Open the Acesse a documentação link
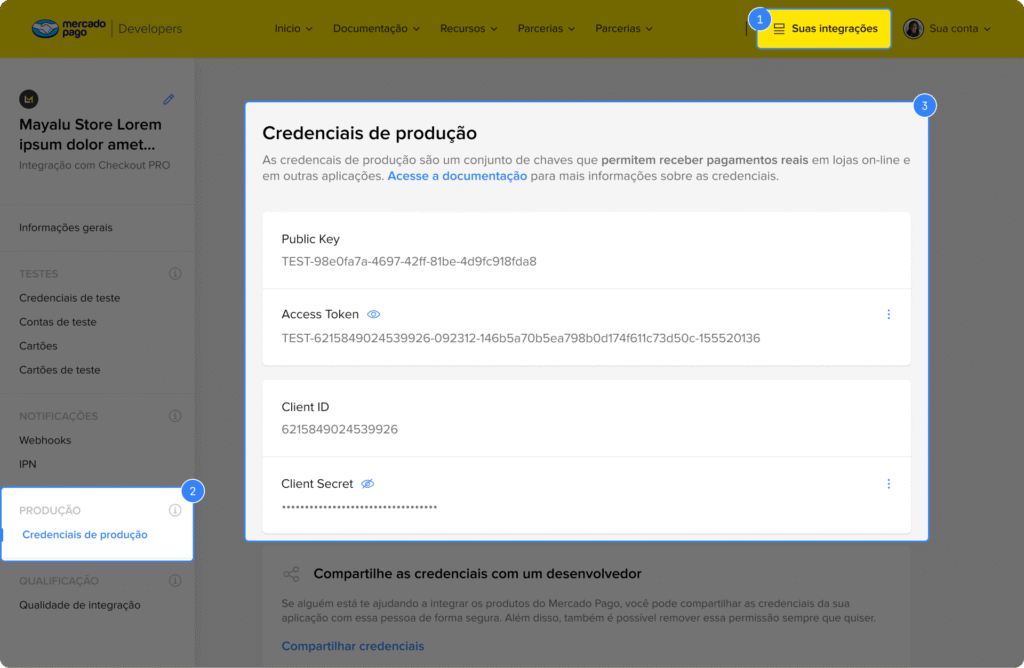1024x668 pixels. (x=457, y=176)
